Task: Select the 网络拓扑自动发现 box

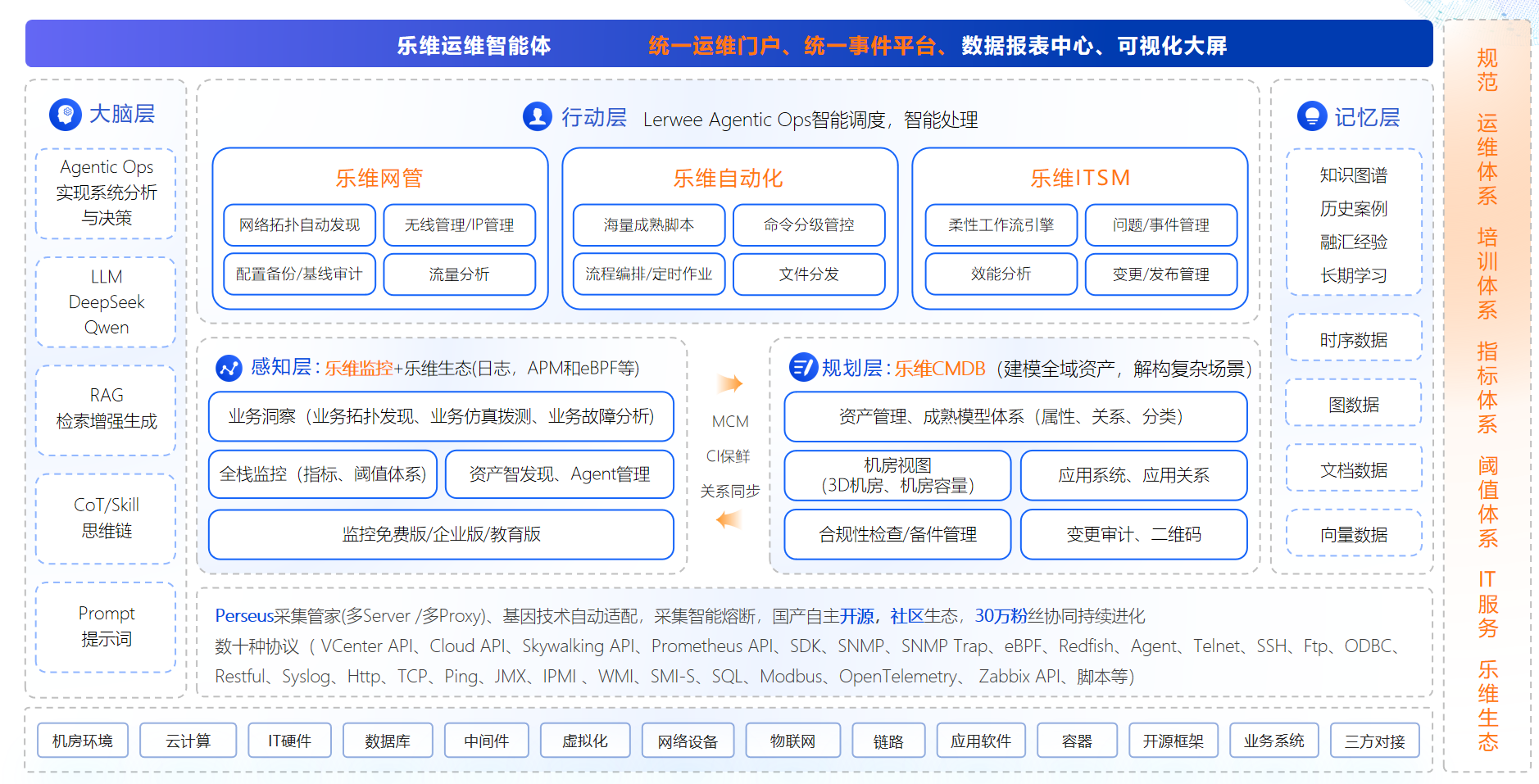Action: click(299, 225)
